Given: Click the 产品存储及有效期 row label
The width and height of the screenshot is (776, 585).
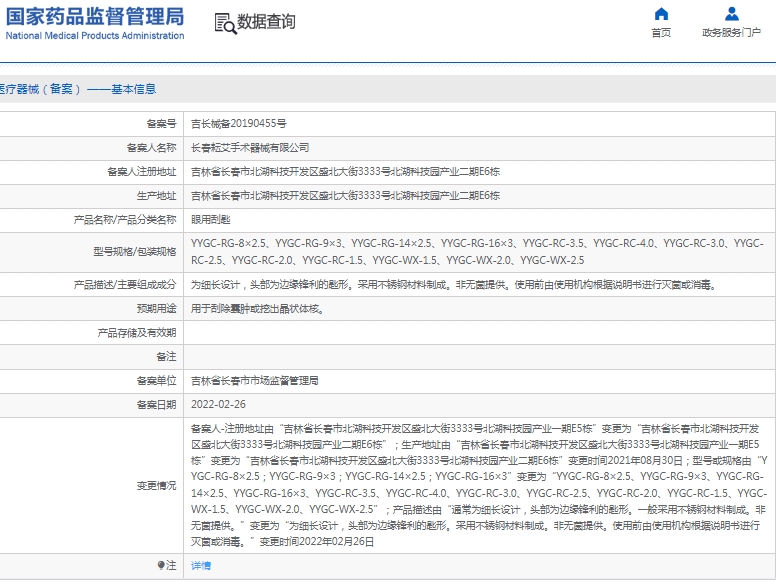Looking at the screenshot, I should [x=137, y=333].
